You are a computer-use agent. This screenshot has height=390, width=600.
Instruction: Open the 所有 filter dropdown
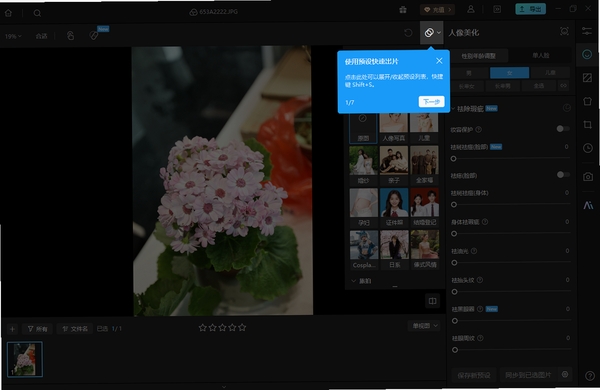[37, 329]
